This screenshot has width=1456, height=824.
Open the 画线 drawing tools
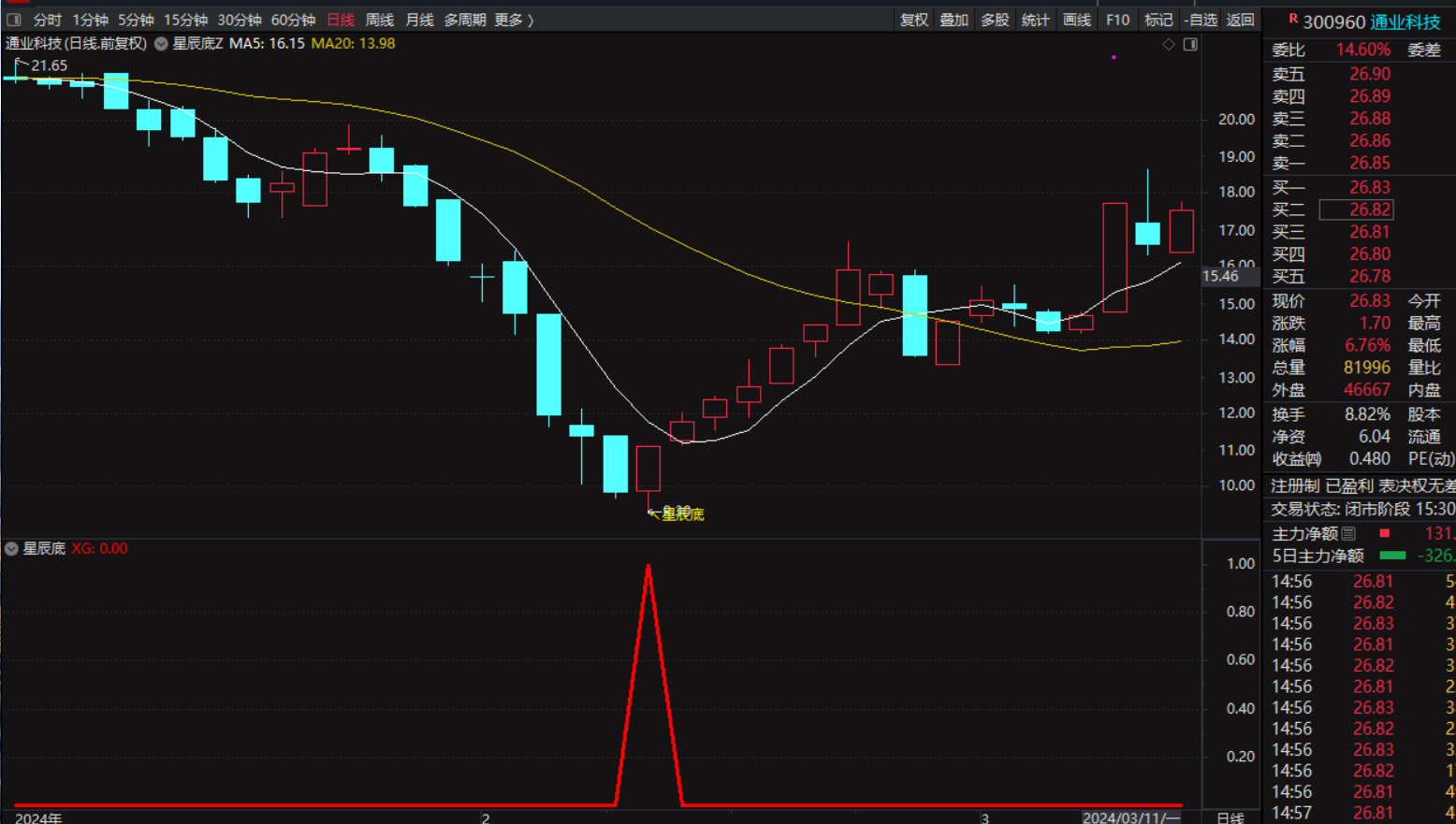(x=1076, y=20)
